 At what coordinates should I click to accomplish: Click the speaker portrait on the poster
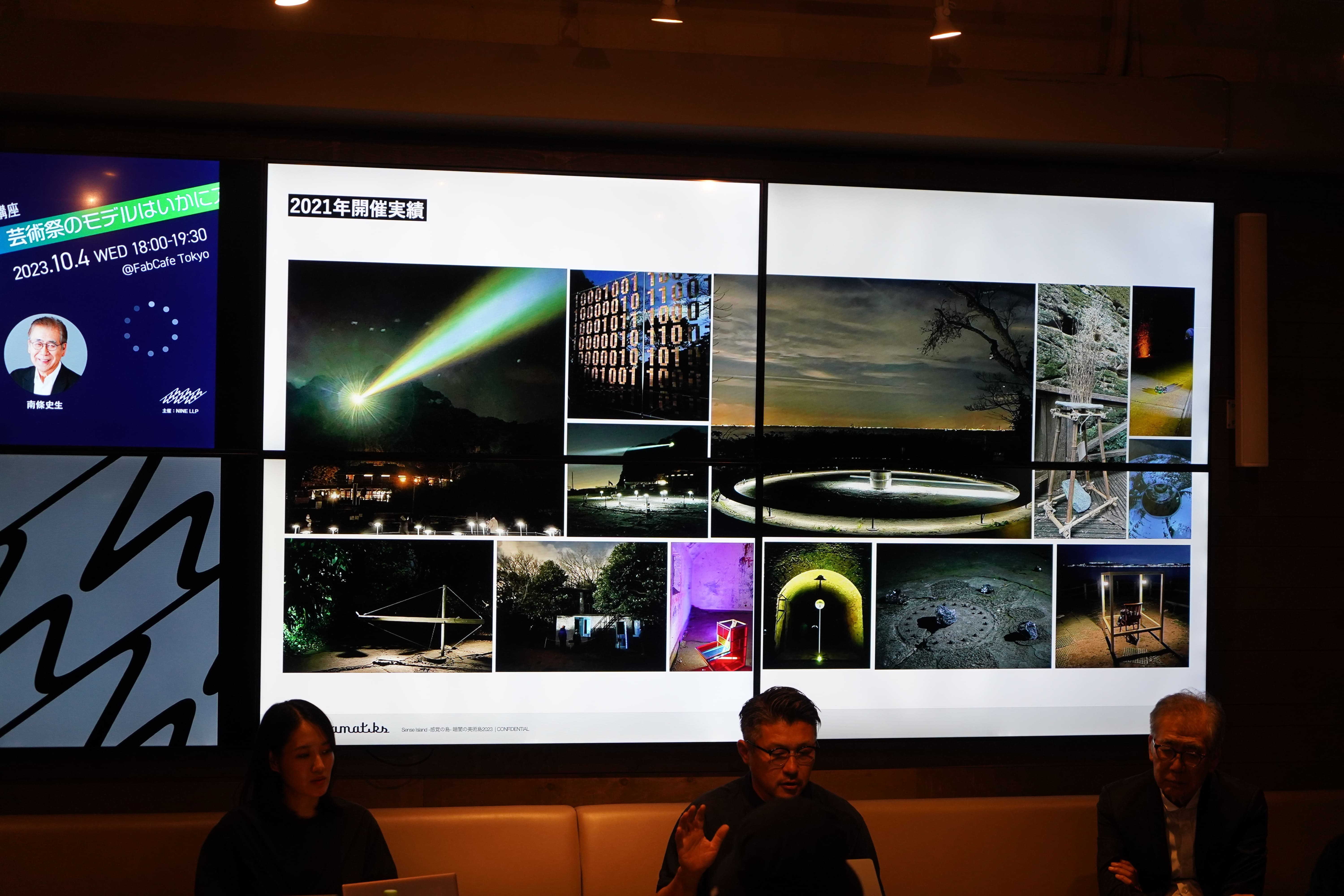tap(46, 354)
